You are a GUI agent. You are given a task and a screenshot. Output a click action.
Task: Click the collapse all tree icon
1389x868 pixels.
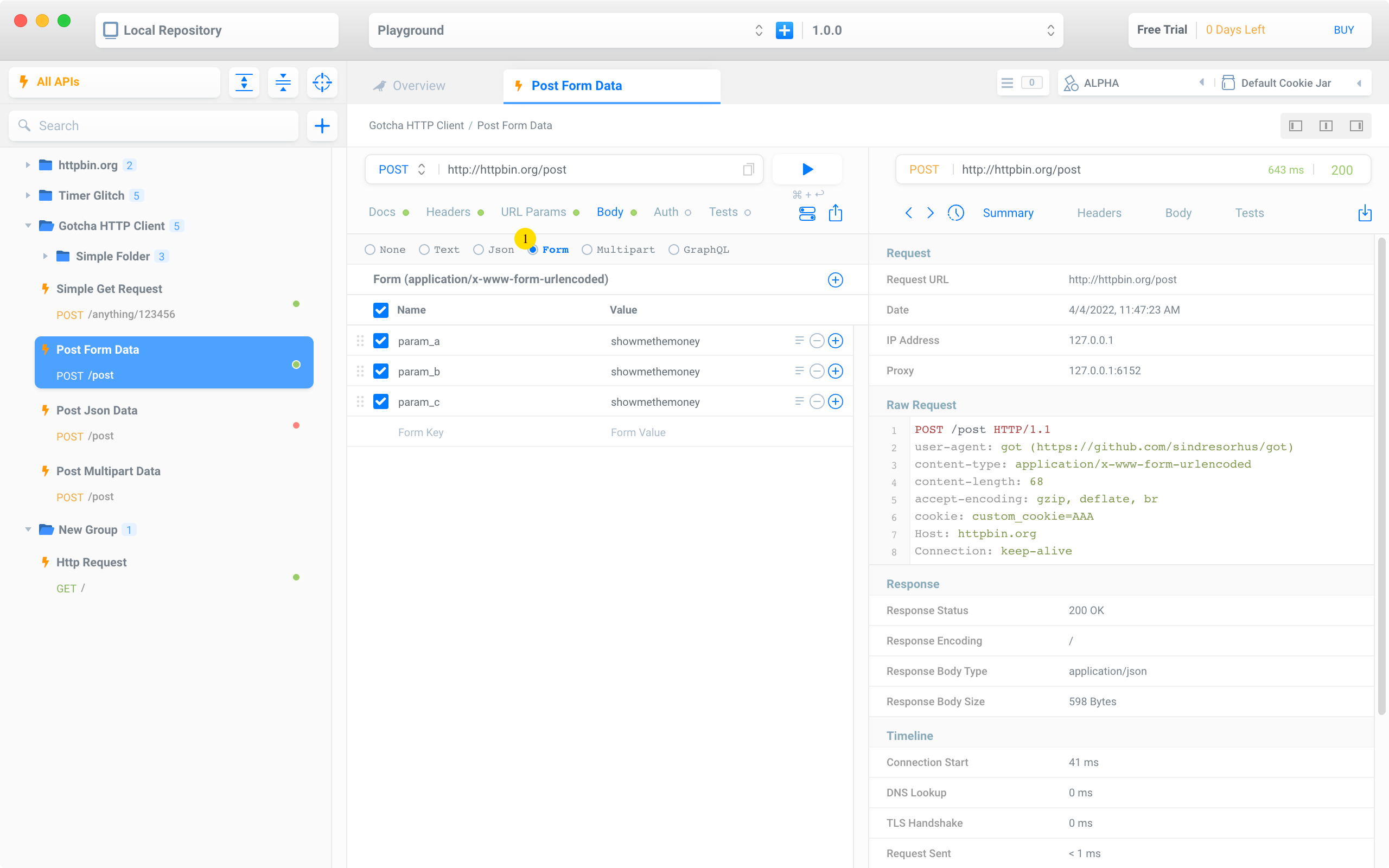point(283,82)
